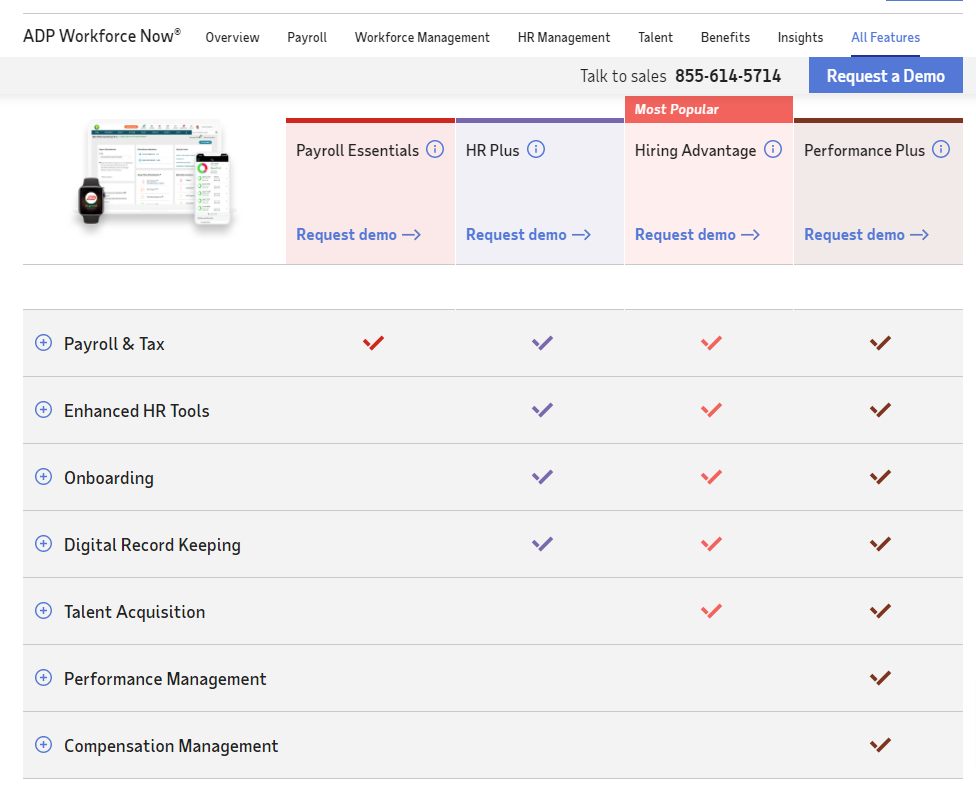Click the Compensation Management row label
This screenshot has height=786, width=976.
point(171,746)
